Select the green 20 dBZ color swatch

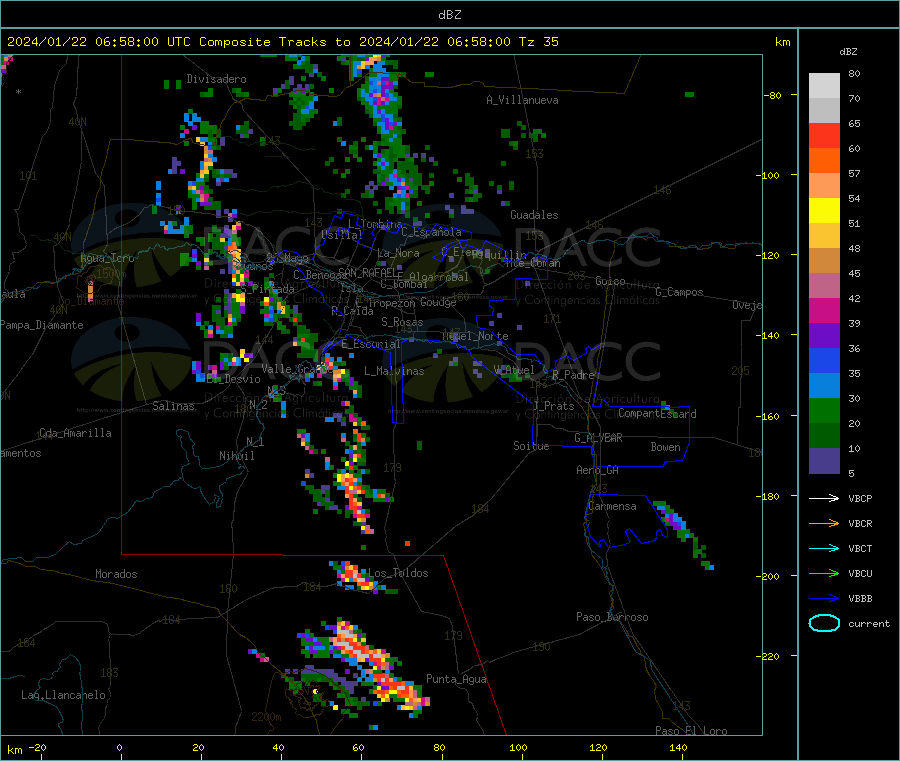click(824, 410)
